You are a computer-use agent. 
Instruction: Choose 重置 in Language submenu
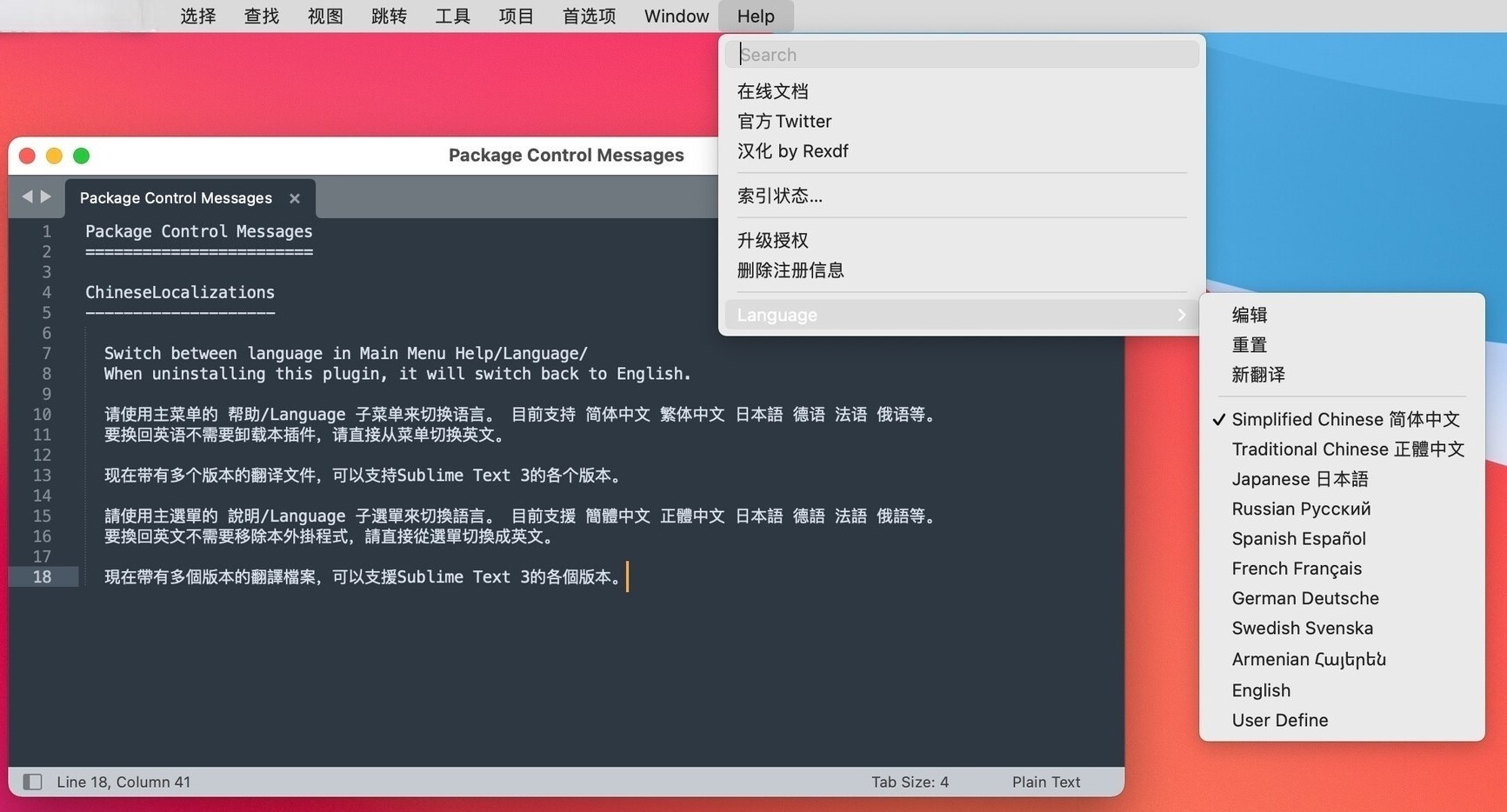1342,344
